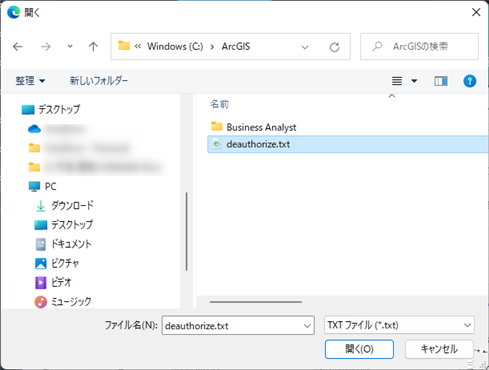Select PC in navigation tree
The width and height of the screenshot is (489, 370).
pos(42,186)
